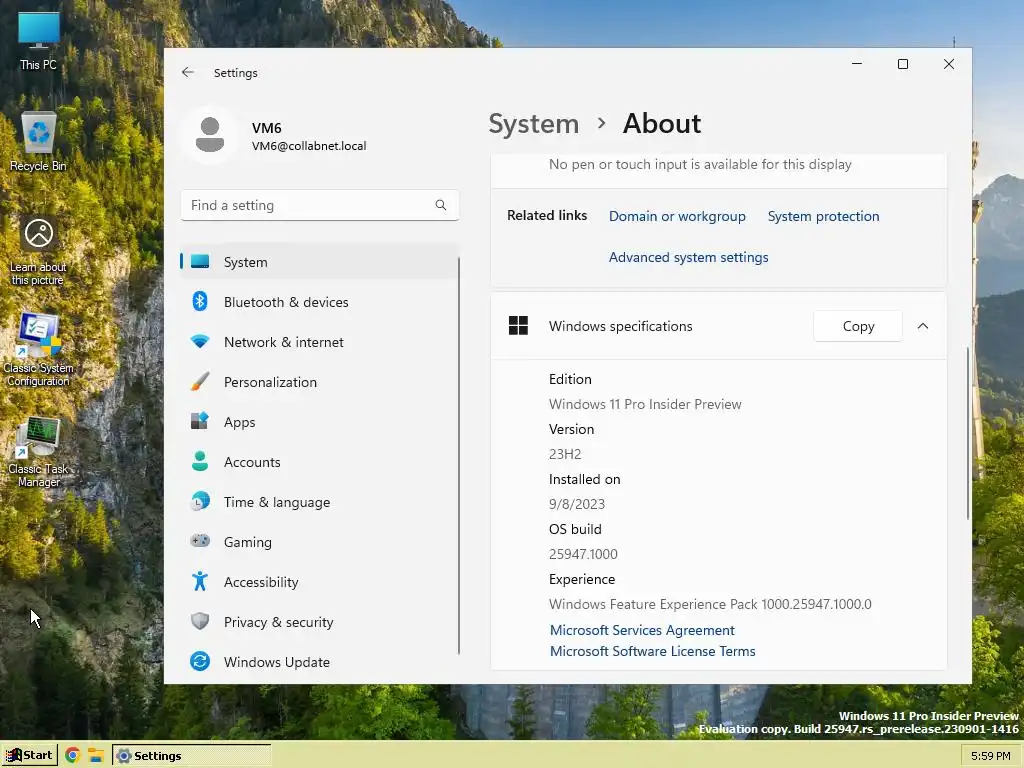Click the Windows logo beside Windows specifications

coord(519,326)
